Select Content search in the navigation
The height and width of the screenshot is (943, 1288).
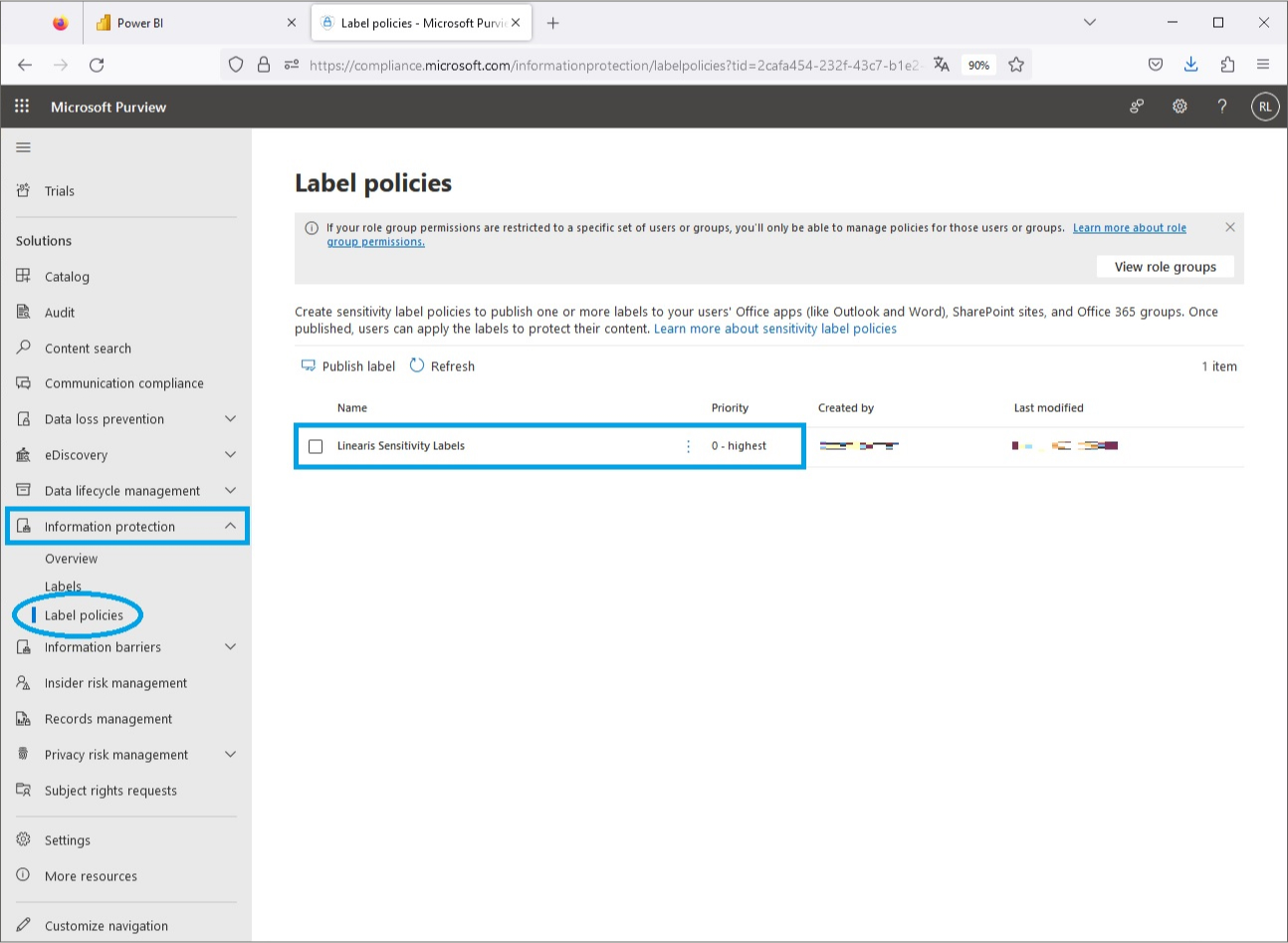click(87, 348)
